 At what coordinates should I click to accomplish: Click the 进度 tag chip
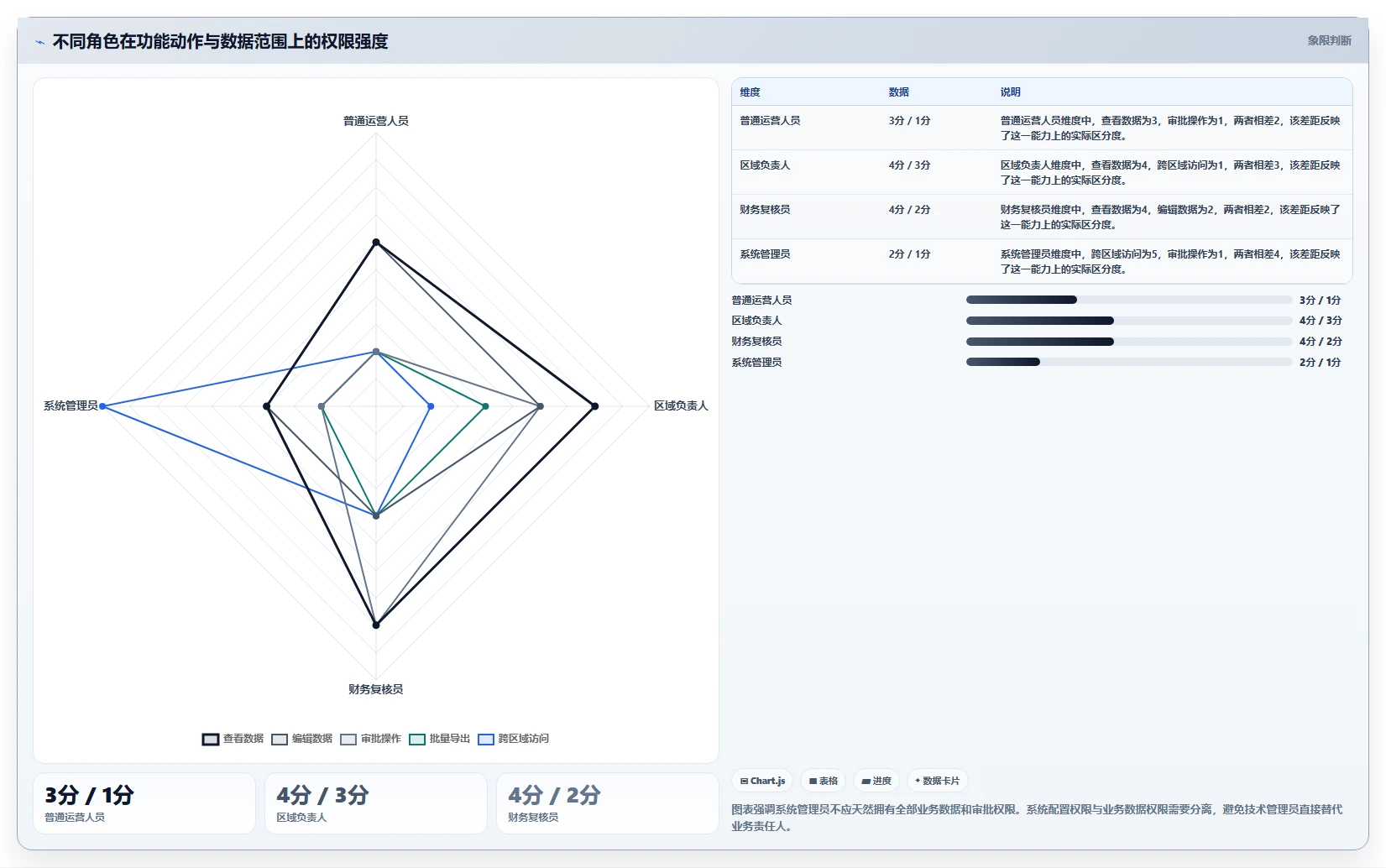876,781
